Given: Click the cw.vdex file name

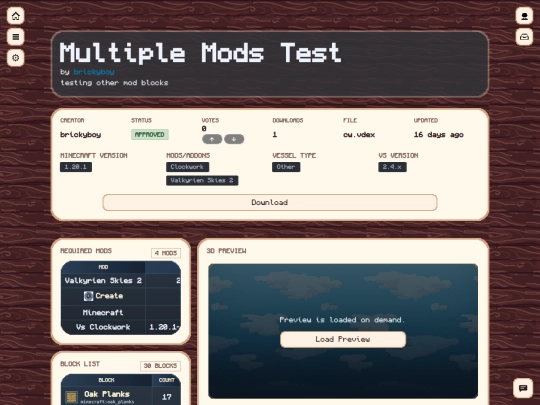Looking at the screenshot, I should [x=359, y=135].
